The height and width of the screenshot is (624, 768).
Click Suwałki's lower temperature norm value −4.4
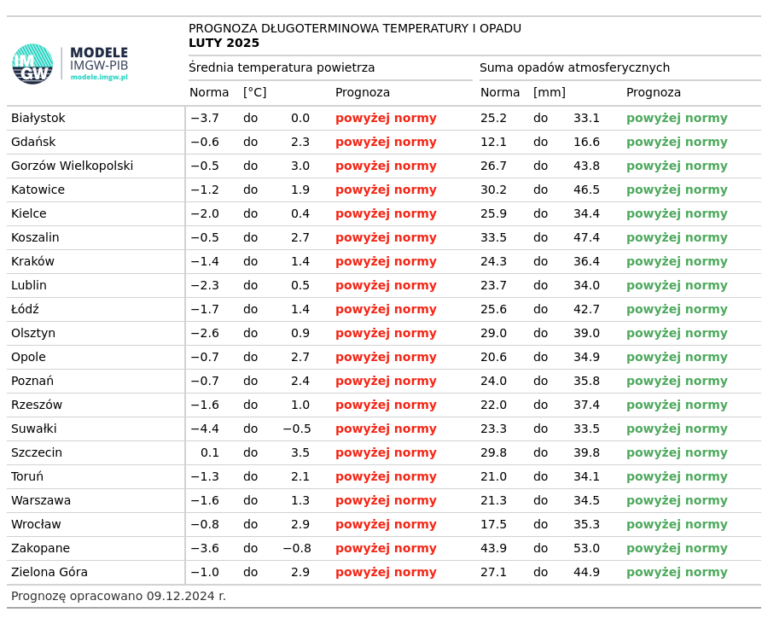[x=204, y=428]
